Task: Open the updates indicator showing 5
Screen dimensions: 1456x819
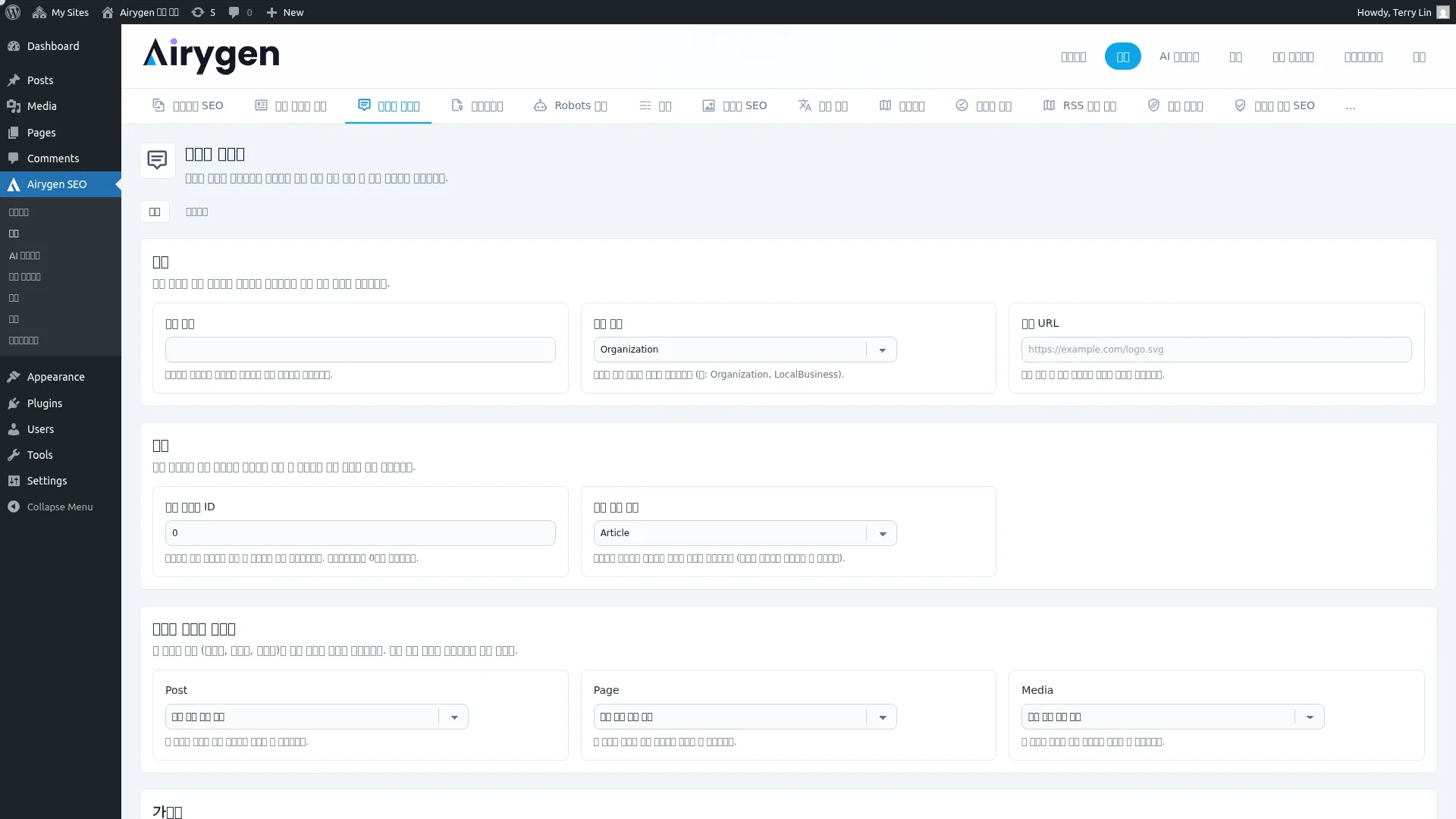Action: [x=203, y=12]
